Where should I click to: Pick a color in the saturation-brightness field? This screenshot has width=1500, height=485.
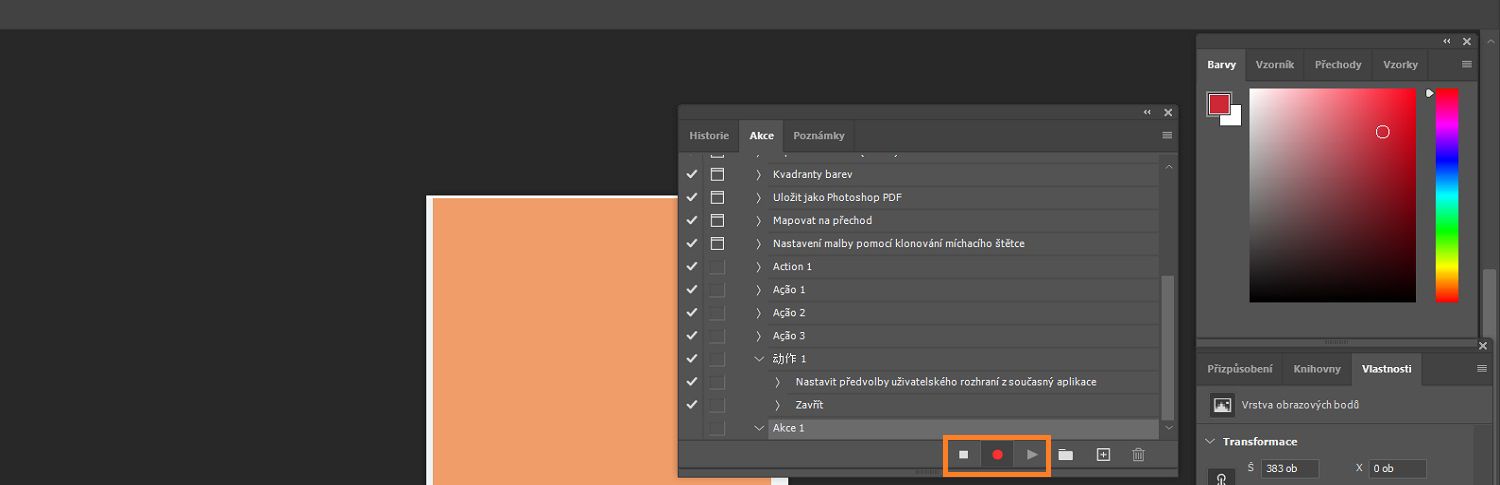tap(1332, 195)
